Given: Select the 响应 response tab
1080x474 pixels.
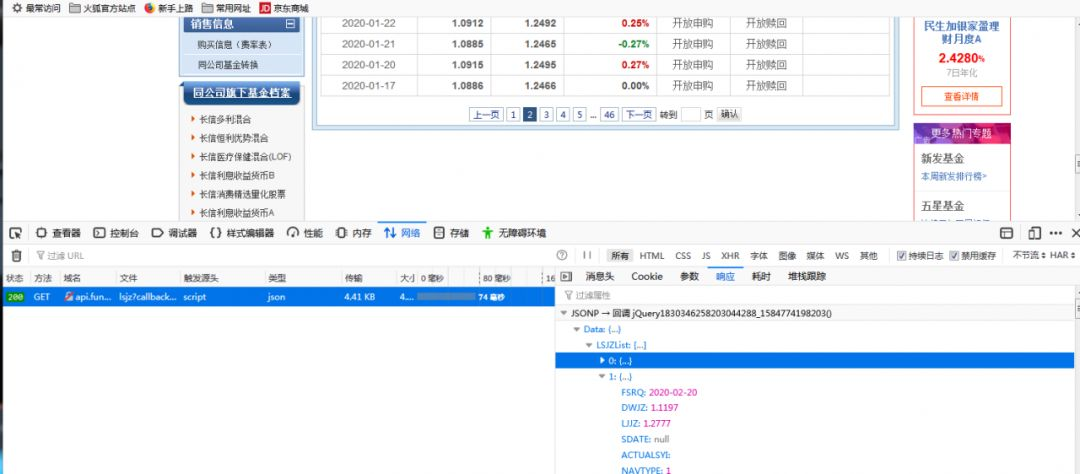Looking at the screenshot, I should click(725, 276).
